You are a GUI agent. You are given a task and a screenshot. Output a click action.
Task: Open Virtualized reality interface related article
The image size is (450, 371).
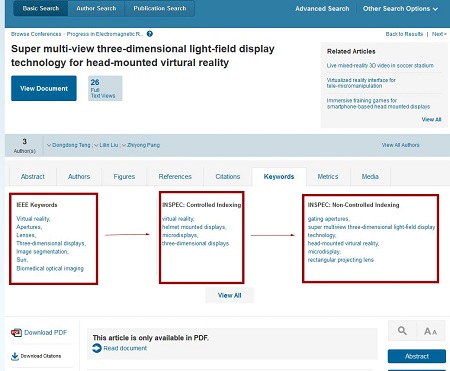click(x=361, y=83)
